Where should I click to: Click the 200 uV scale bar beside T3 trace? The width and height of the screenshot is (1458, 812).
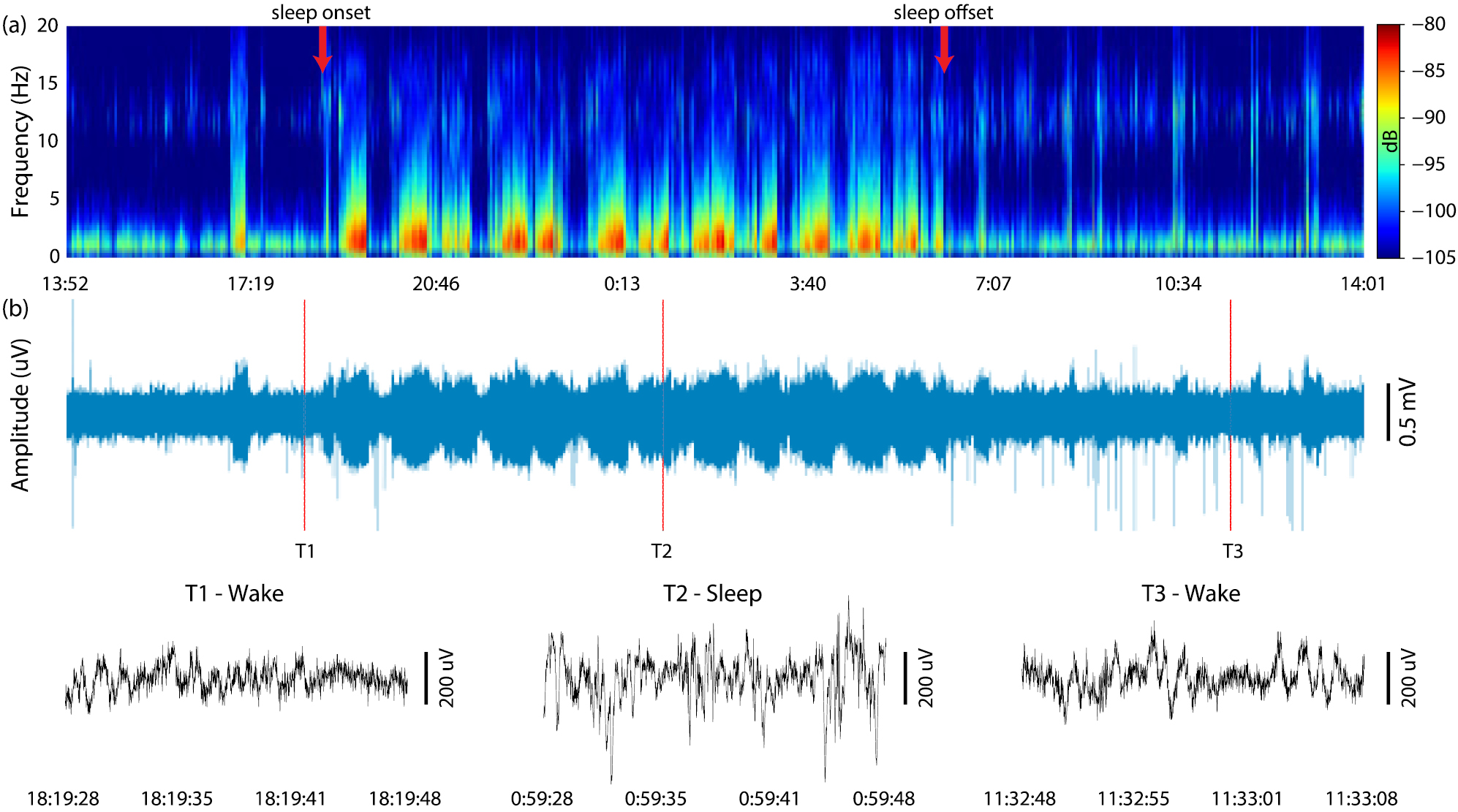[x=1388, y=678]
